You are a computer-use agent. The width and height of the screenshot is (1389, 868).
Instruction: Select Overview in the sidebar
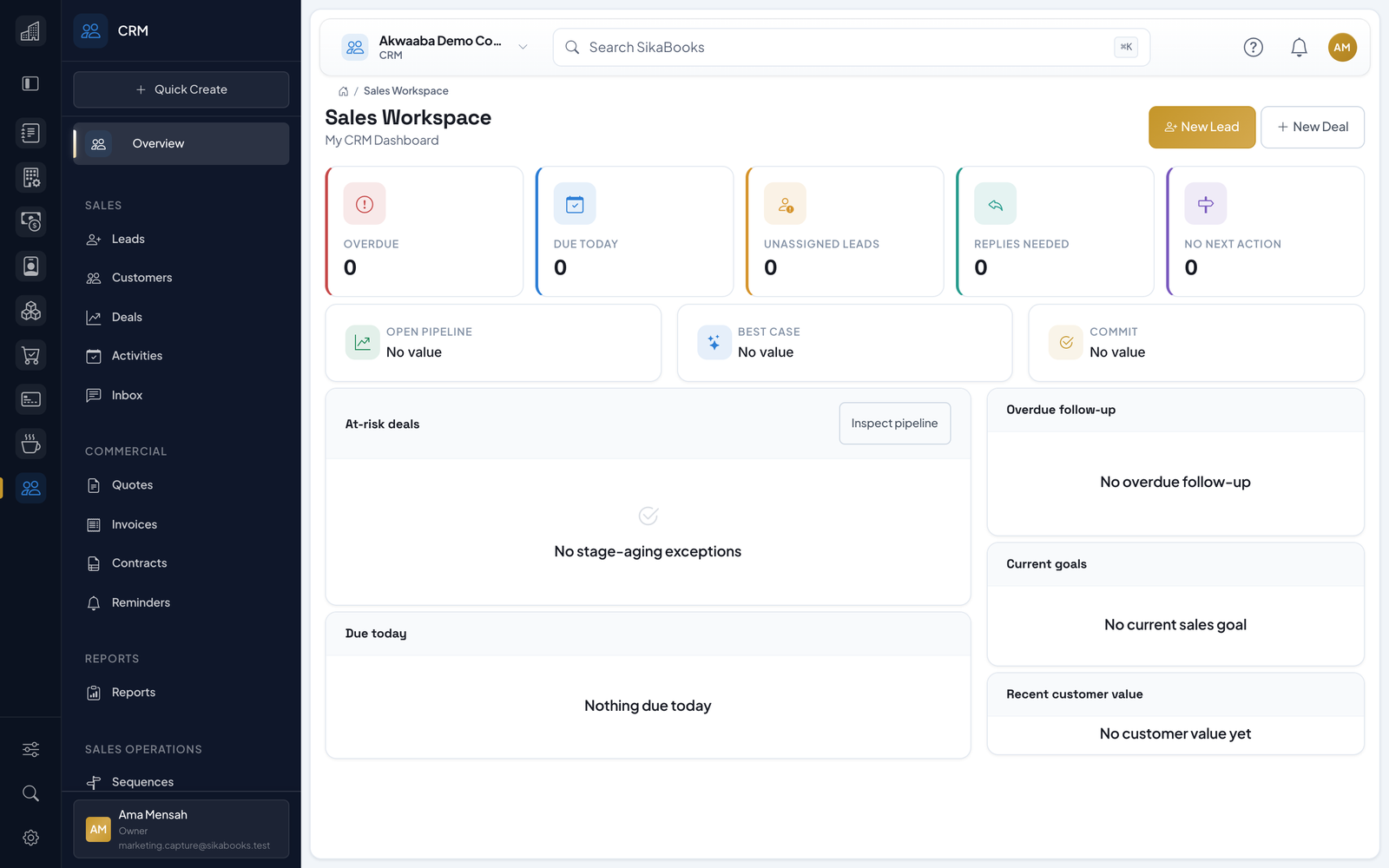click(181, 143)
